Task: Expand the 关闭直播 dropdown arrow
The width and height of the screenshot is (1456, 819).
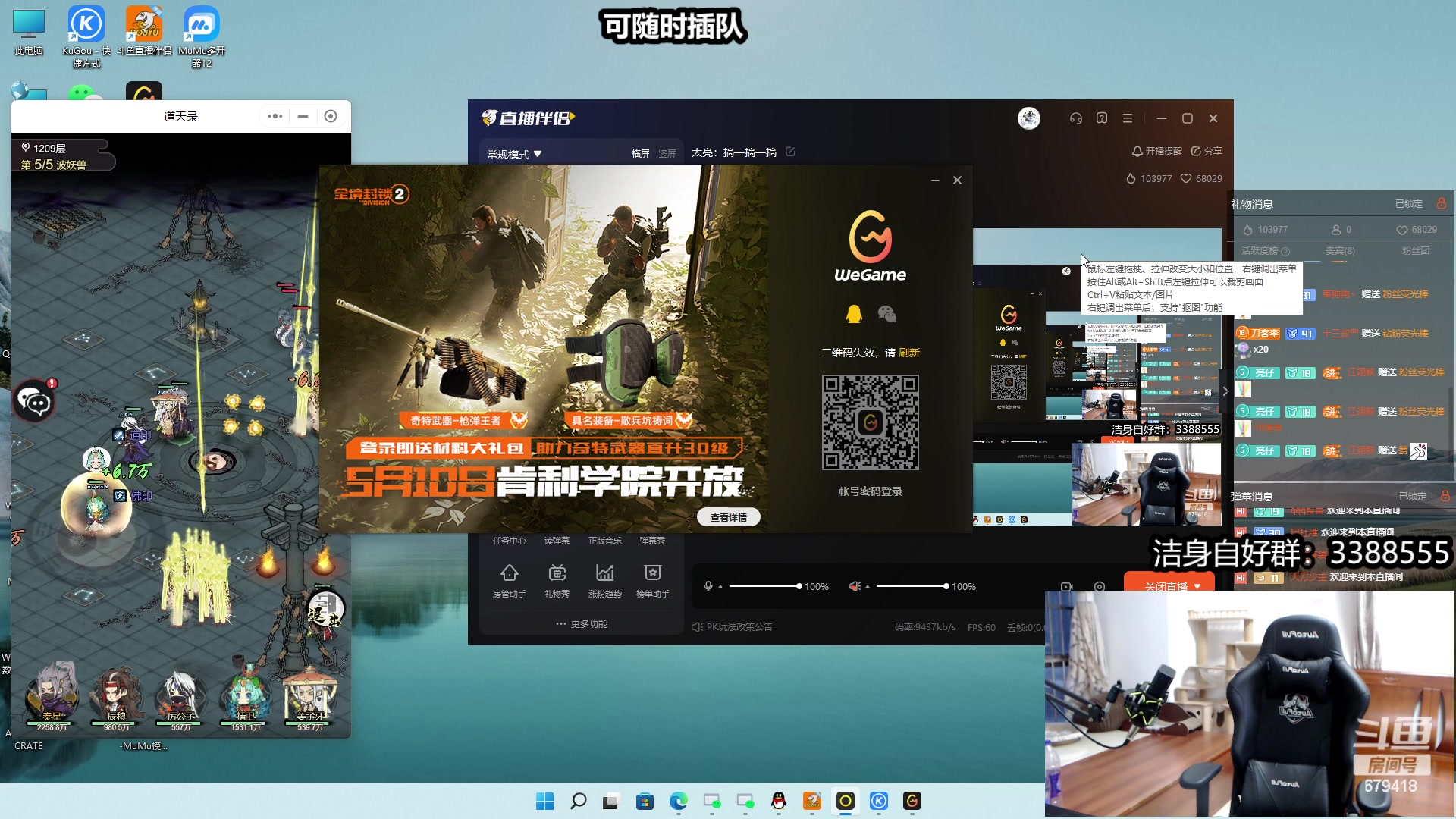Action: [x=1197, y=586]
